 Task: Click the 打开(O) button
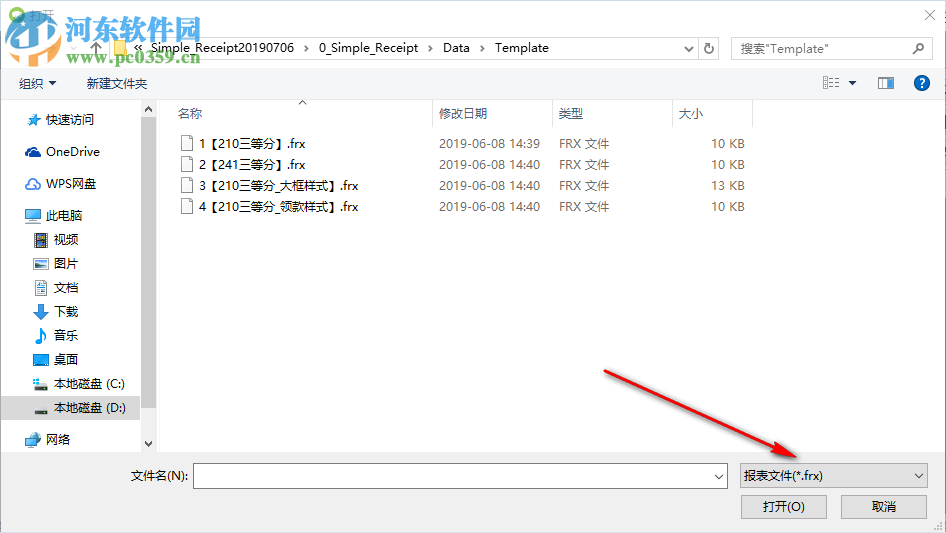[784, 506]
